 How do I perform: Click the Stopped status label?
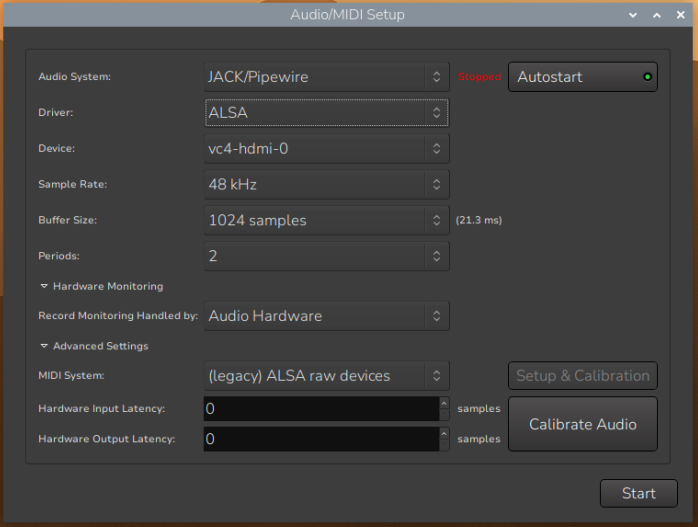pyautogui.click(x=479, y=77)
